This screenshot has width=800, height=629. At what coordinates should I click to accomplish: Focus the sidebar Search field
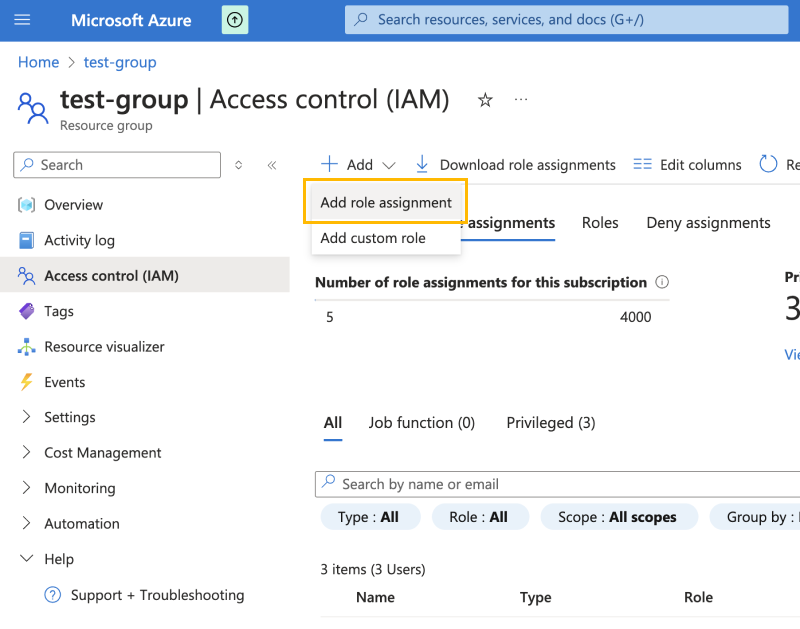(x=117, y=165)
